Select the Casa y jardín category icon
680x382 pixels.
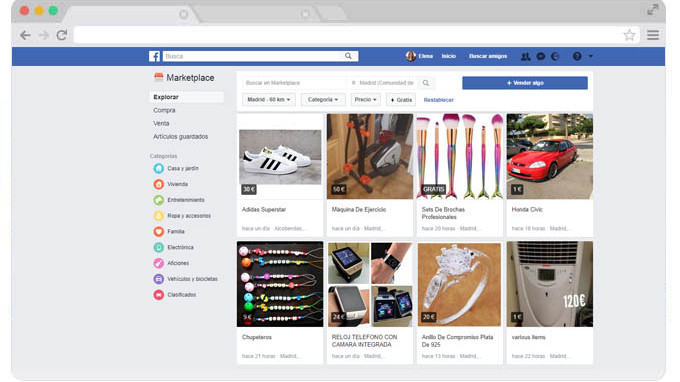point(159,168)
